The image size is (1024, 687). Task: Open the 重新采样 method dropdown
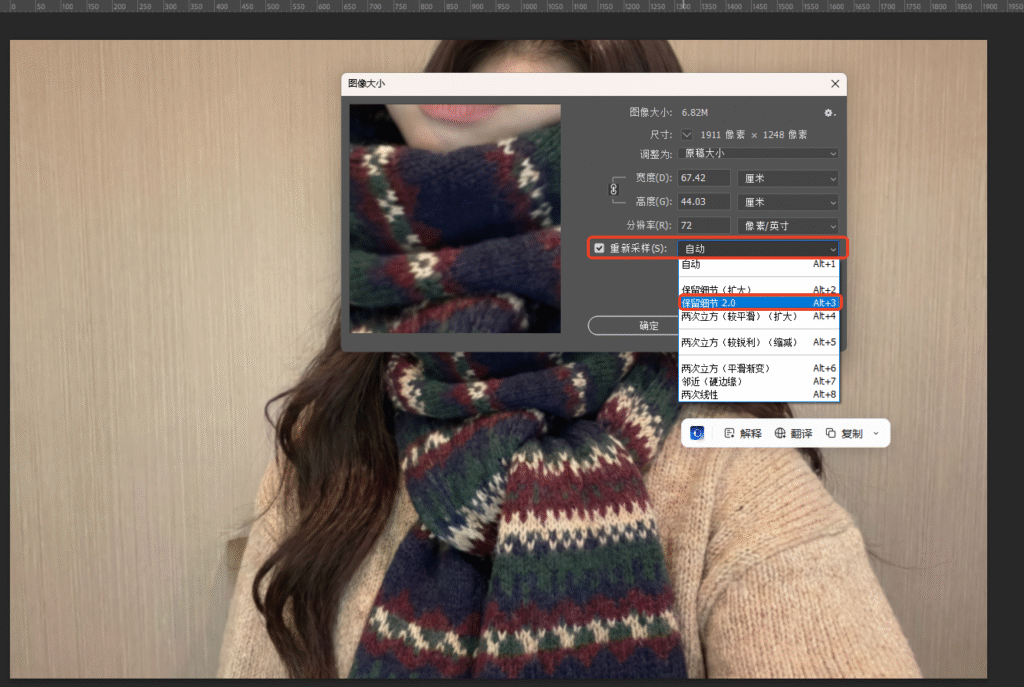[759, 248]
